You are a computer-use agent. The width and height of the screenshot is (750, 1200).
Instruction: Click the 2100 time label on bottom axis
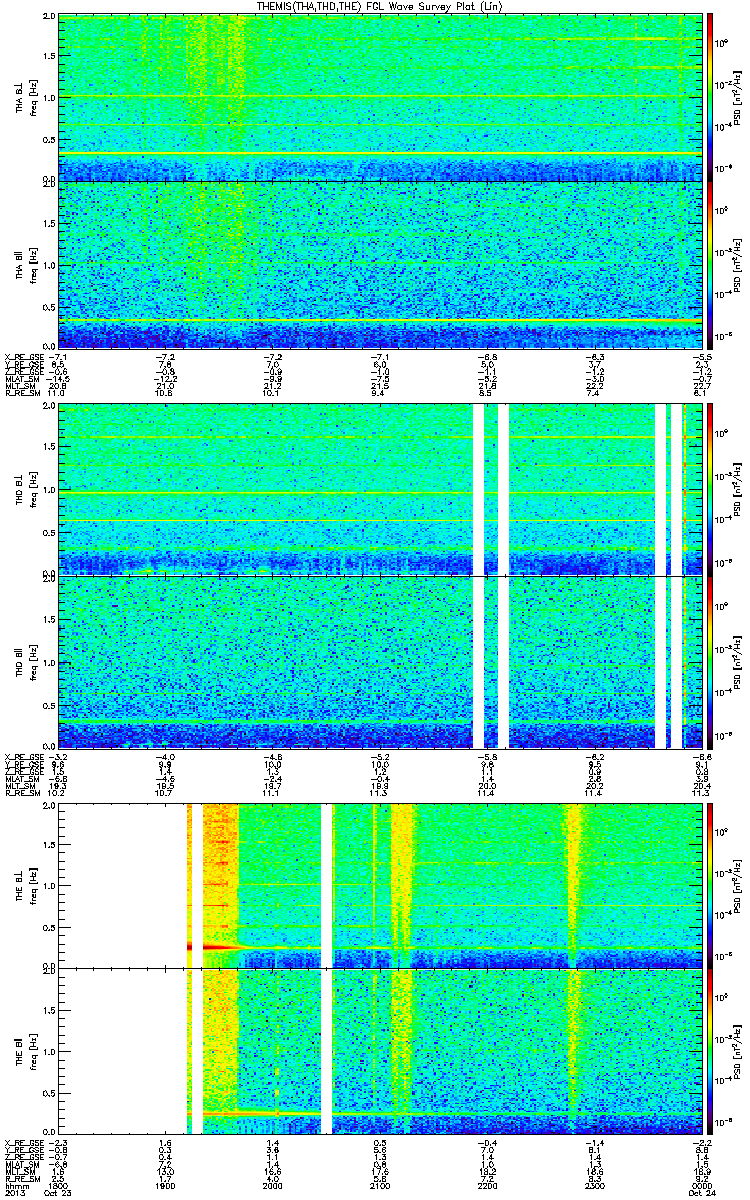(380, 1186)
